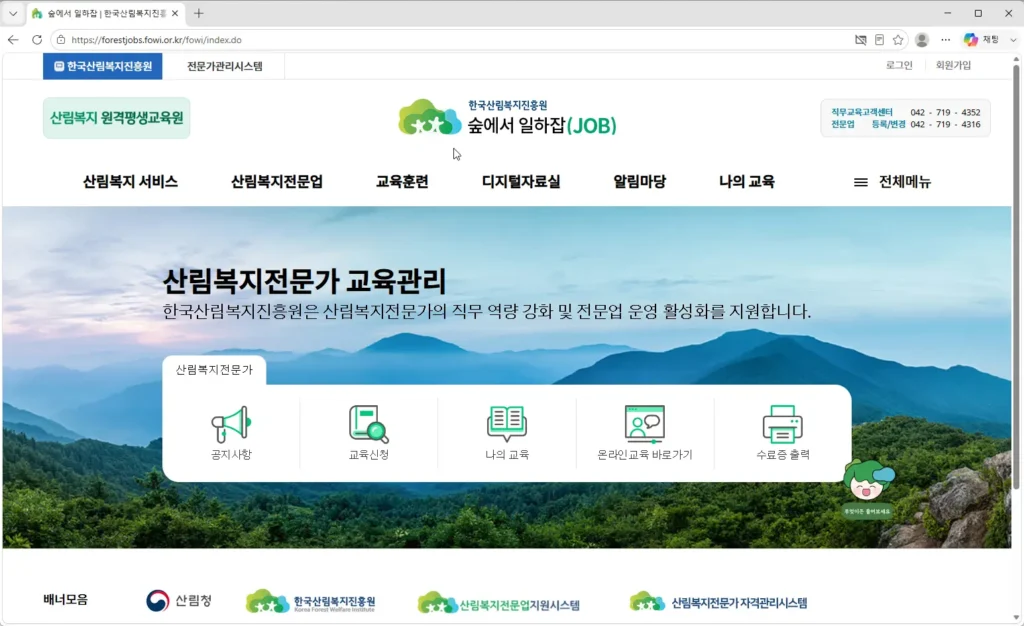Open 산림복지 원격평생교육원 banner button

point(116,118)
